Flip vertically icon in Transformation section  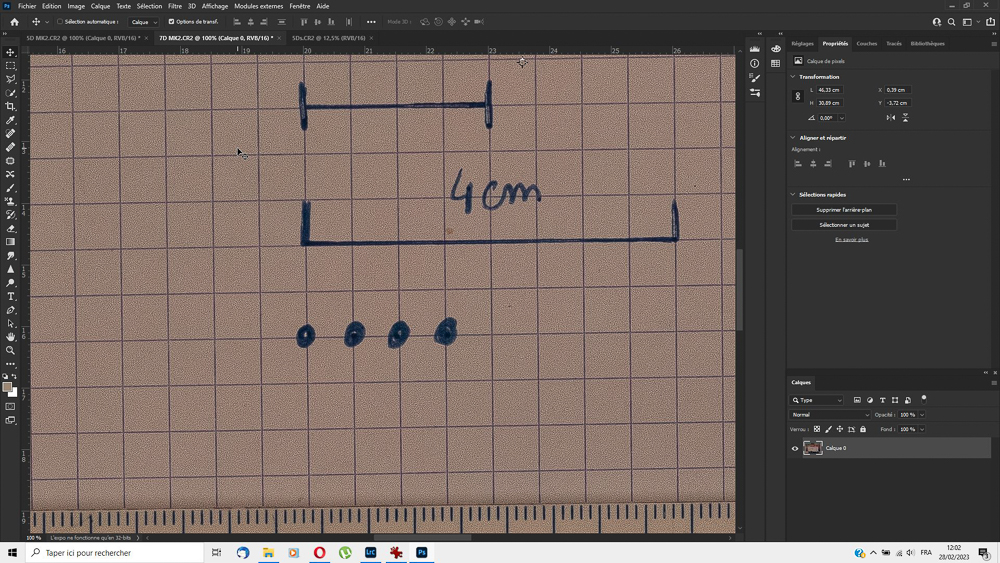tap(905, 117)
